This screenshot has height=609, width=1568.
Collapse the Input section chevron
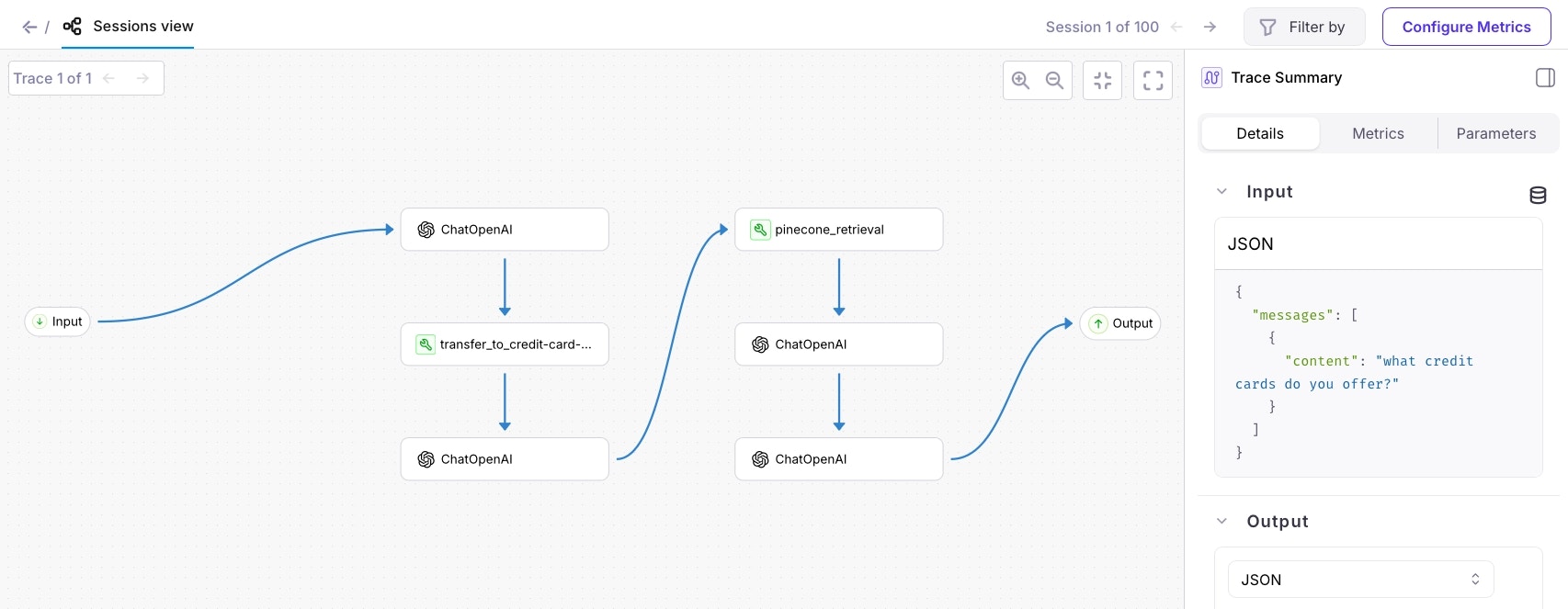1221,191
